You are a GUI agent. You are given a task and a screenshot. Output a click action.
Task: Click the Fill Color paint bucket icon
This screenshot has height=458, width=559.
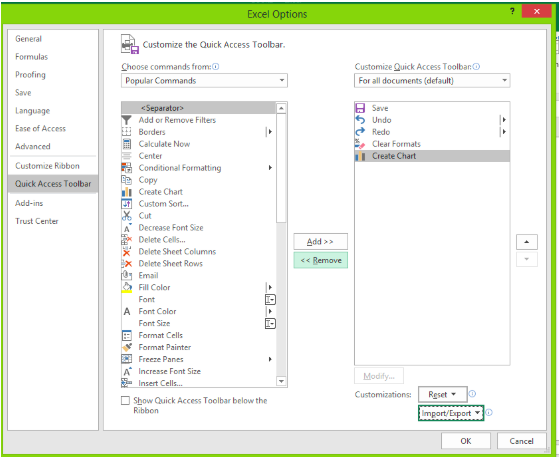click(x=127, y=287)
